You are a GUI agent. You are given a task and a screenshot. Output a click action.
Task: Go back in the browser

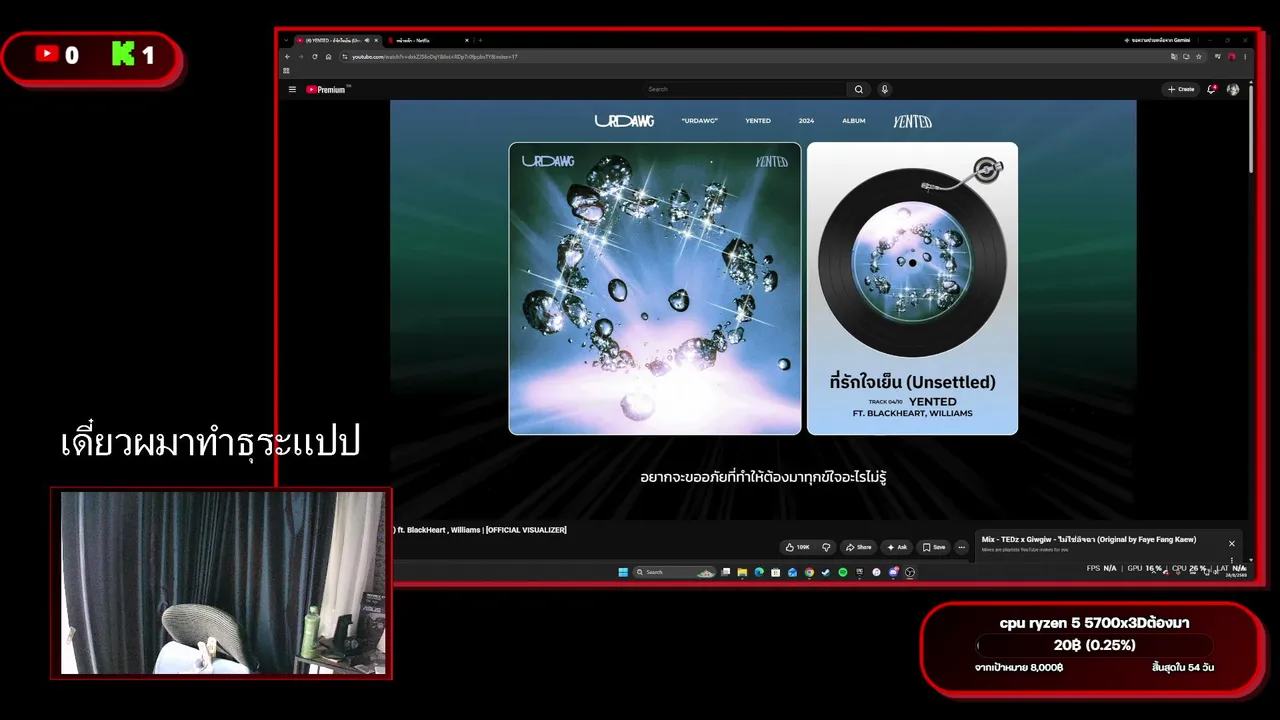[287, 57]
